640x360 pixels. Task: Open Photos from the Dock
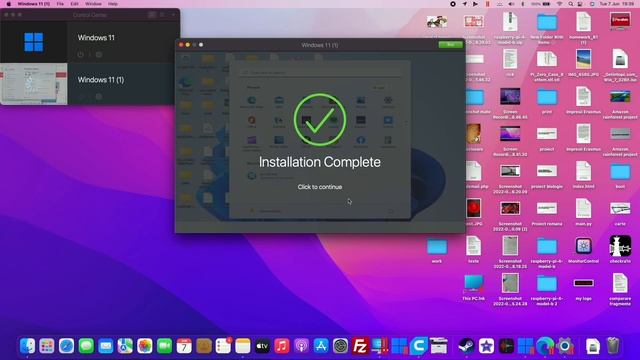[145, 346]
